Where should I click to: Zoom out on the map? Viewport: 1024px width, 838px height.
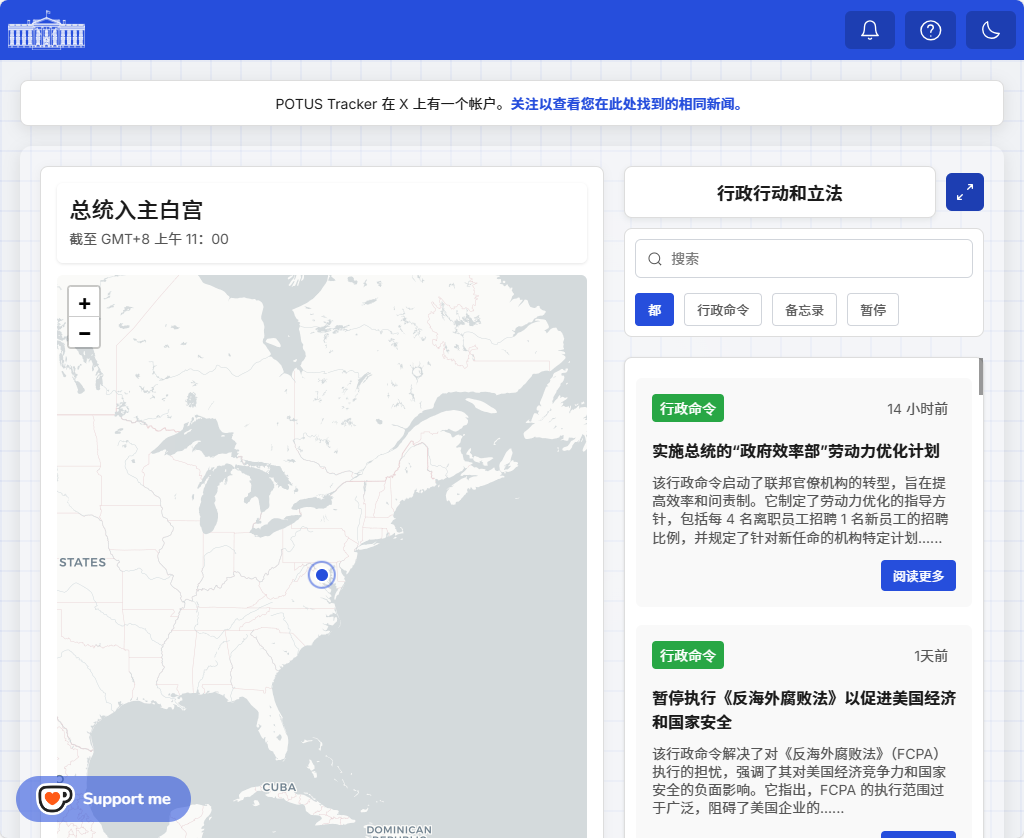[84, 333]
